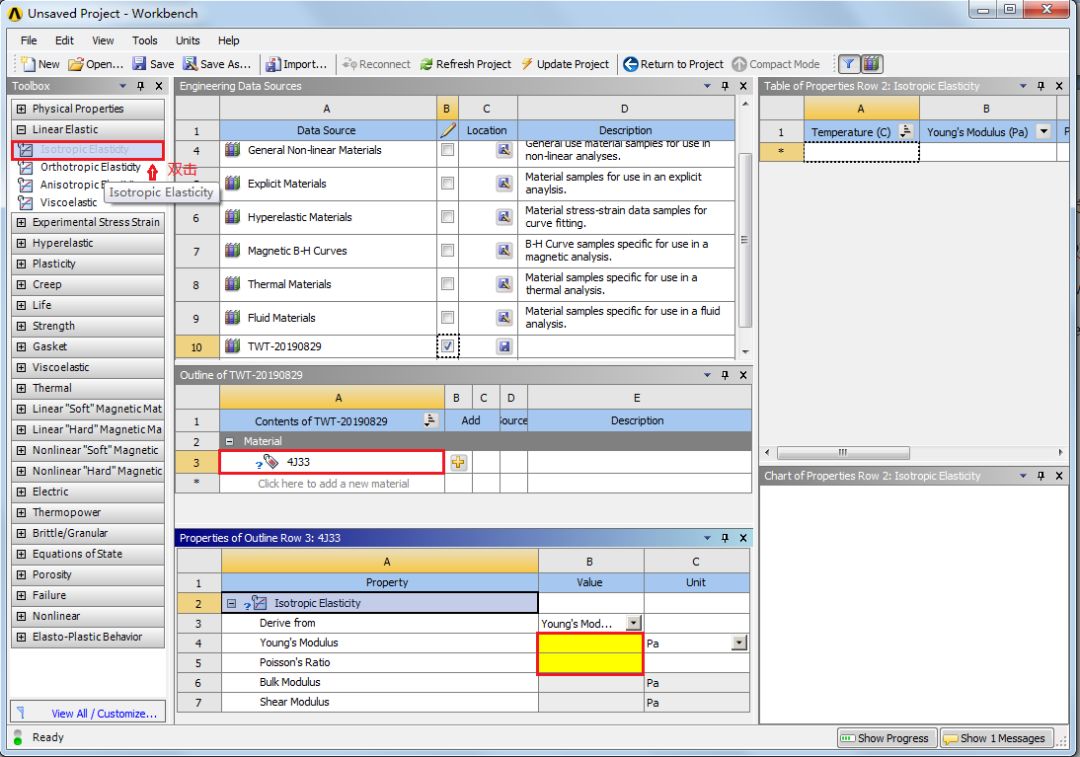This screenshot has width=1080, height=757.
Task: Open the Edit menu
Action: (x=65, y=41)
